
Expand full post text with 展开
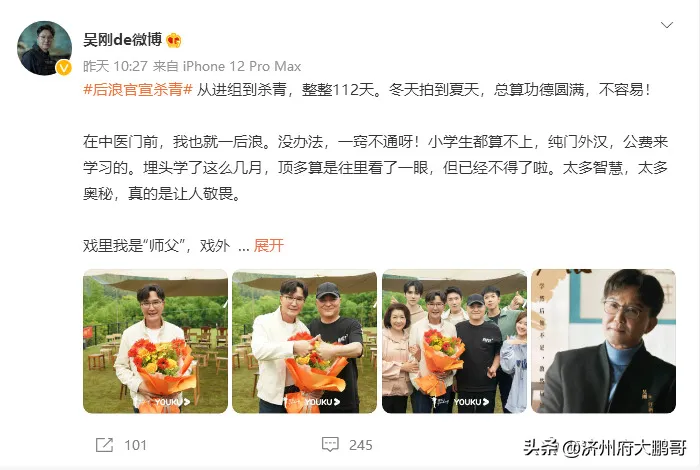coord(269,245)
